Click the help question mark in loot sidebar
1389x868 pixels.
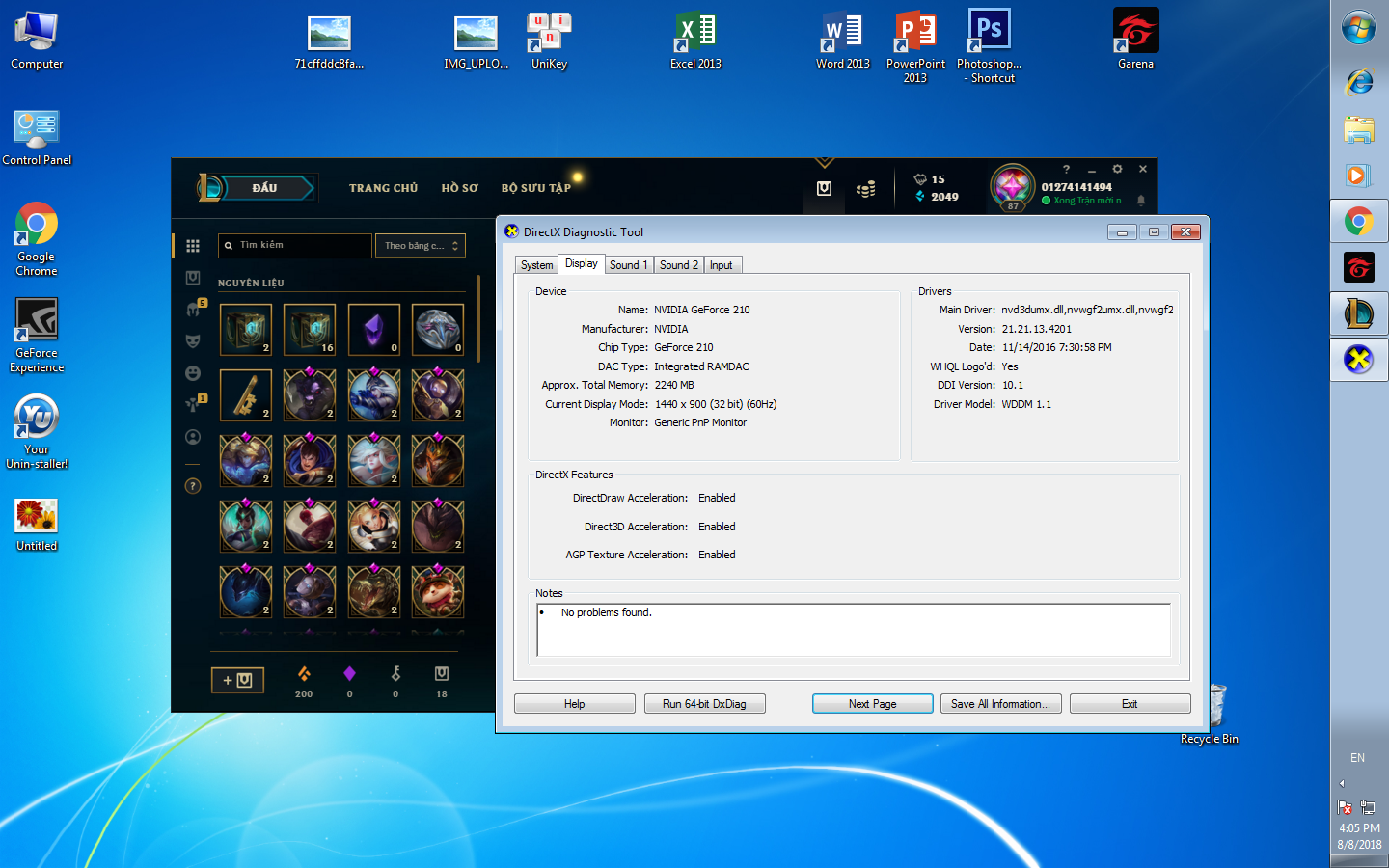click(x=193, y=486)
